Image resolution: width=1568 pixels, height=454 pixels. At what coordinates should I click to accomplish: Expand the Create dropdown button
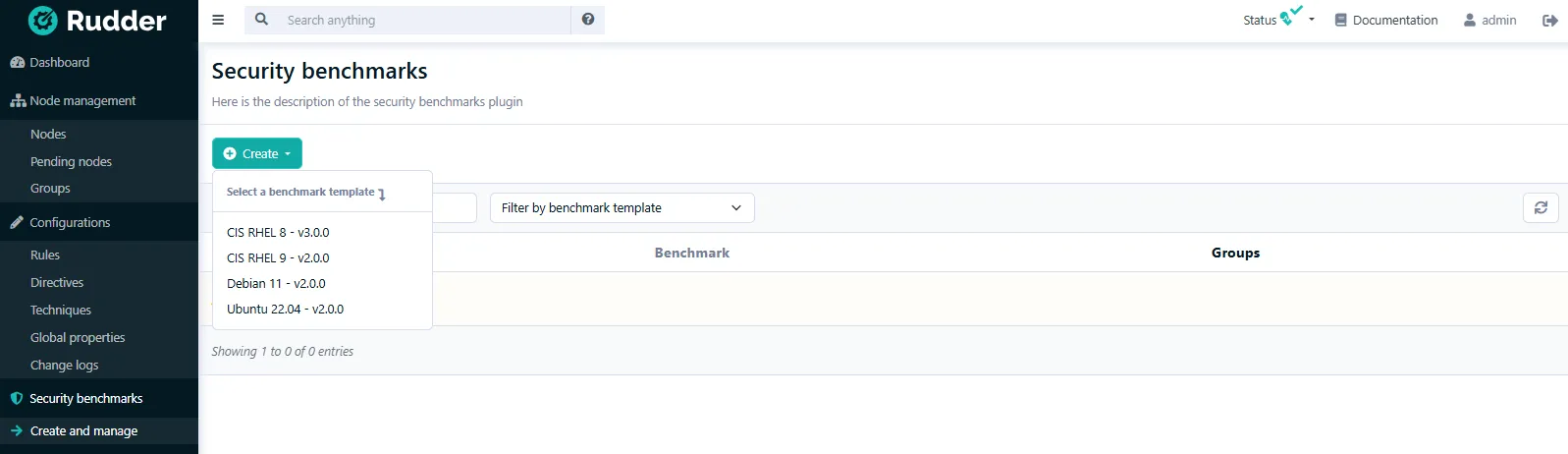(x=257, y=154)
